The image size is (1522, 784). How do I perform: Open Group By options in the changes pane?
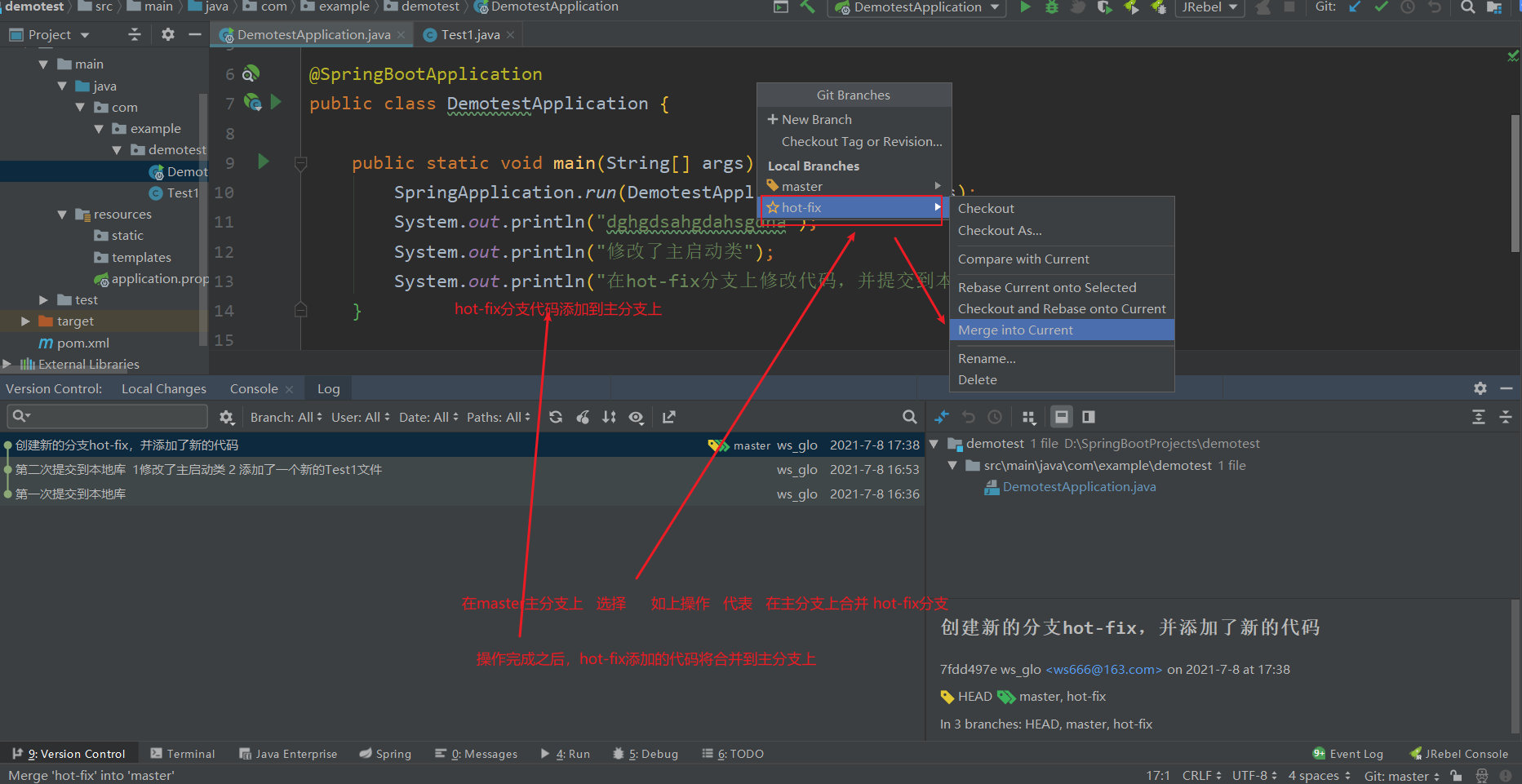pos(1029,417)
